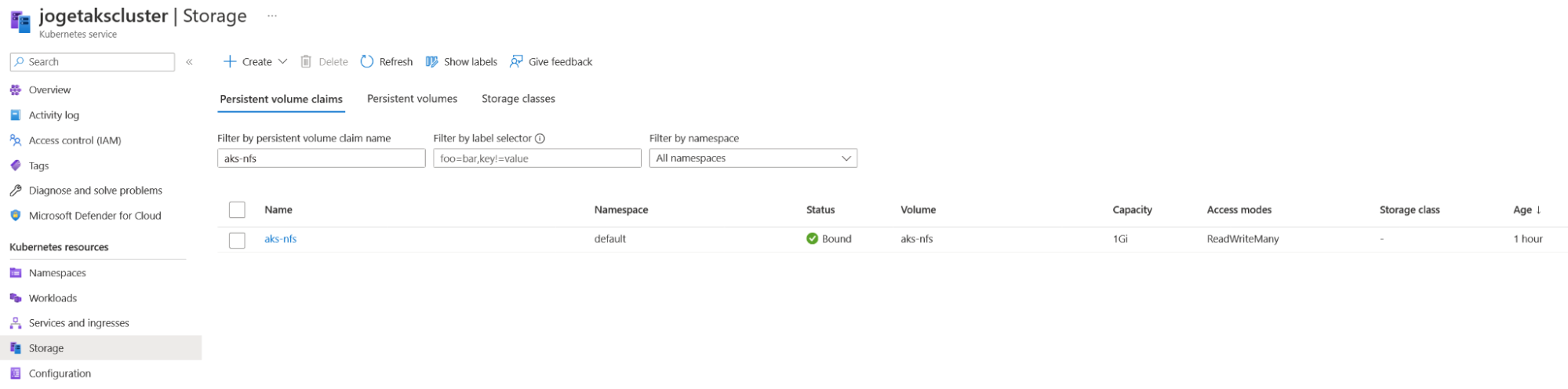Select the aks-nfs row checkbox
The height and width of the screenshot is (389, 1568).
click(x=237, y=240)
